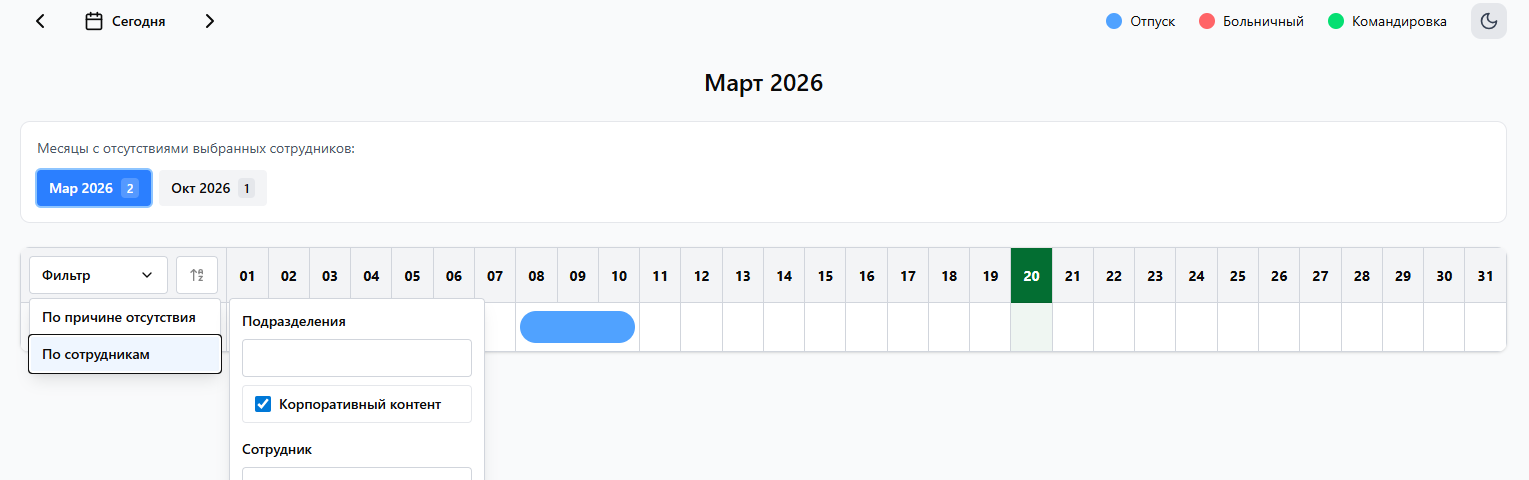Click the blue Отпуск legend dot
Image resolution: width=1529 pixels, height=480 pixels.
pyautogui.click(x=1114, y=21)
